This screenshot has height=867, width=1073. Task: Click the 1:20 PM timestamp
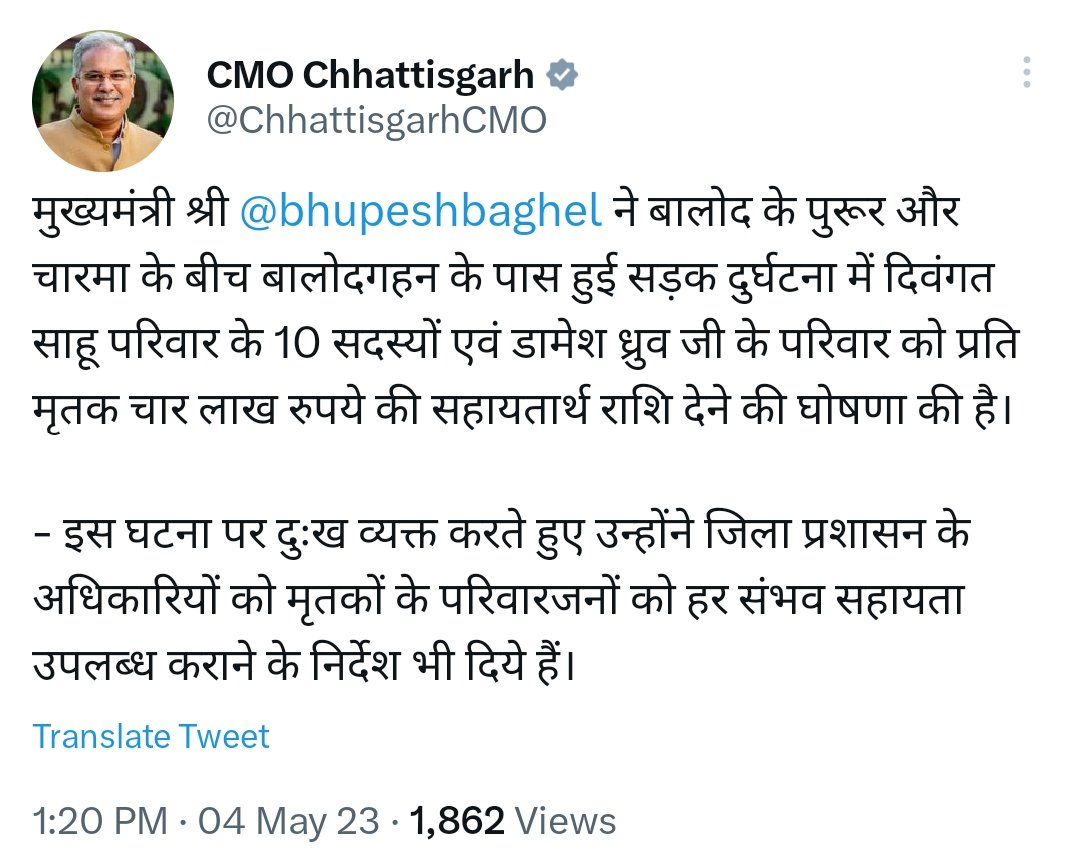100,822
